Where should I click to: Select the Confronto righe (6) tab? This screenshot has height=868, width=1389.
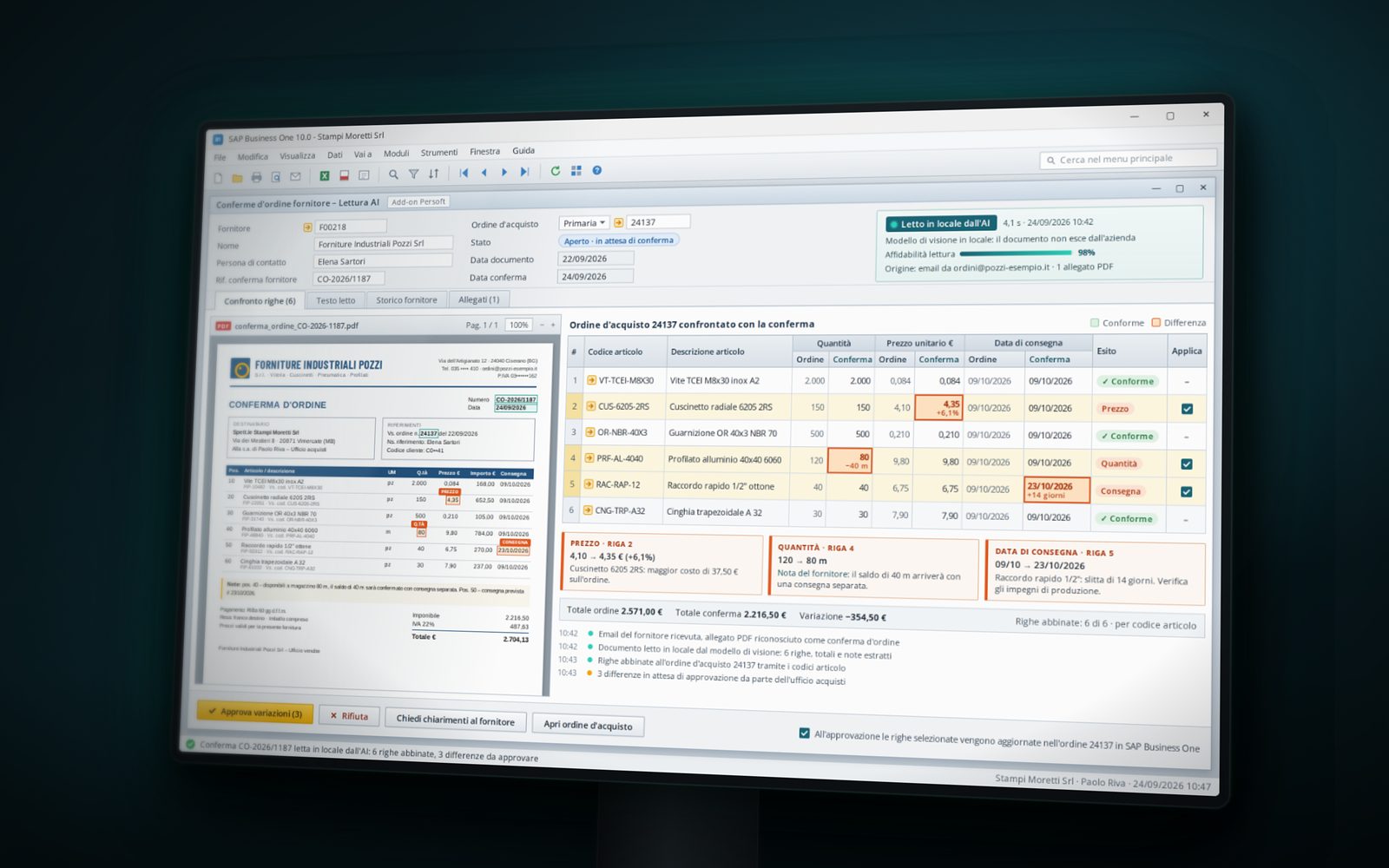260,301
